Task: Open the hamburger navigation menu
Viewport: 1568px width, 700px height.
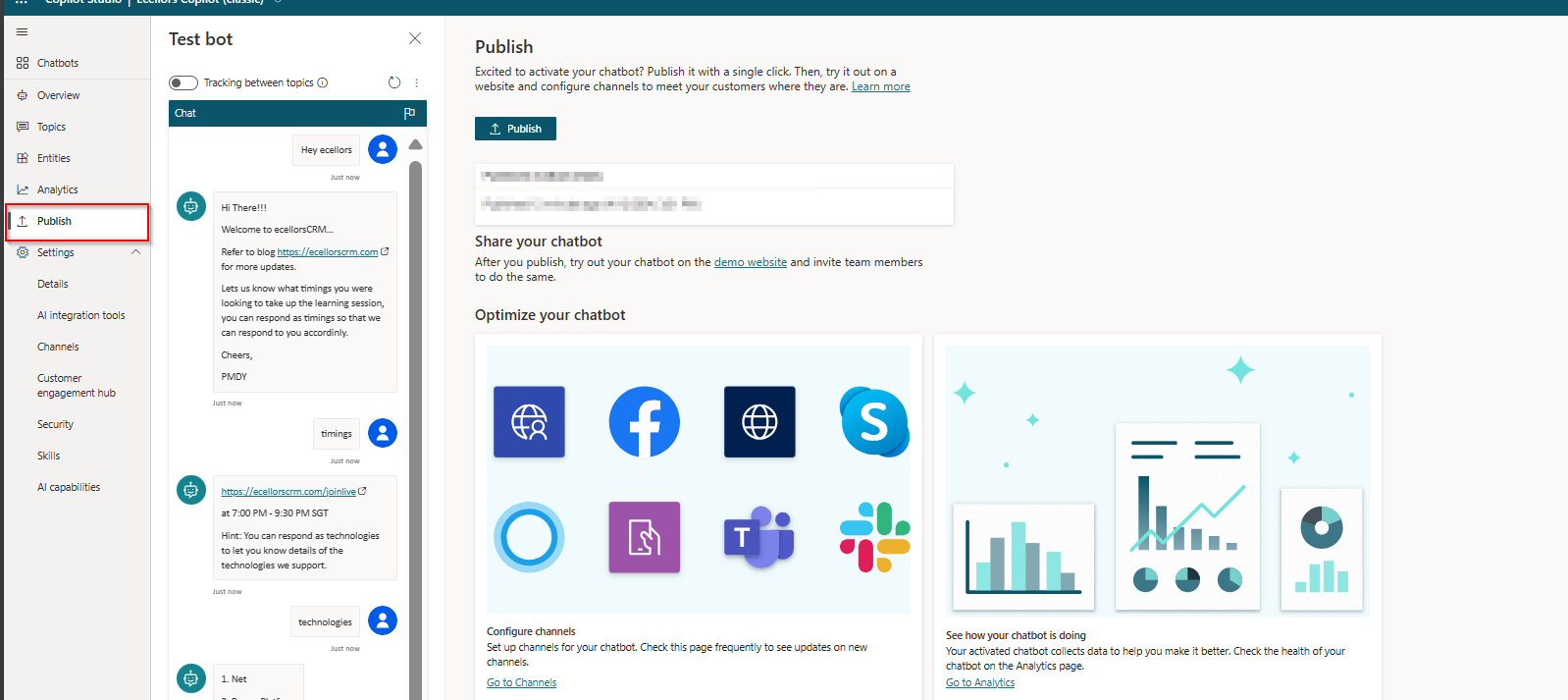Action: tap(23, 32)
